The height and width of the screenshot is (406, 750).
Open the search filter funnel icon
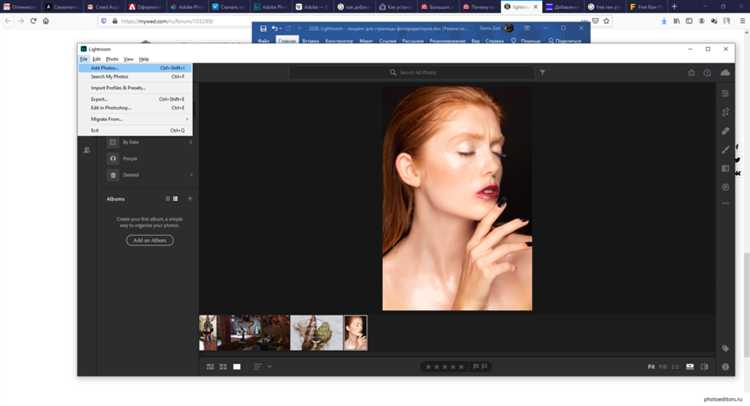(542, 73)
